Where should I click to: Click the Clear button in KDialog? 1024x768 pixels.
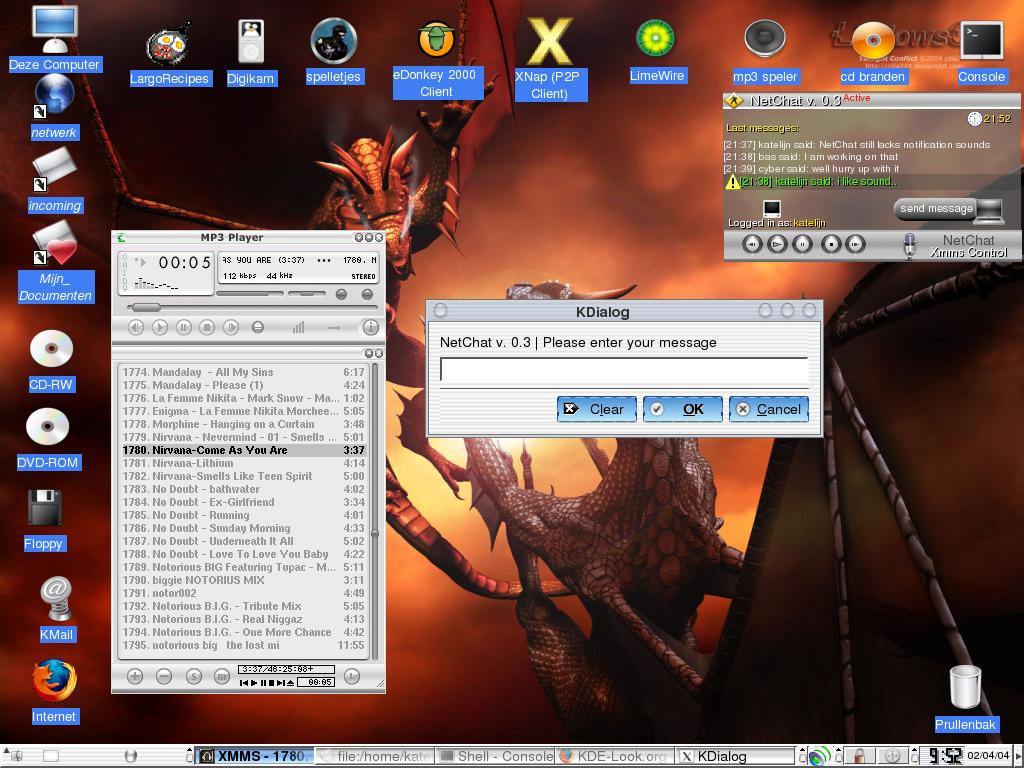(x=596, y=409)
